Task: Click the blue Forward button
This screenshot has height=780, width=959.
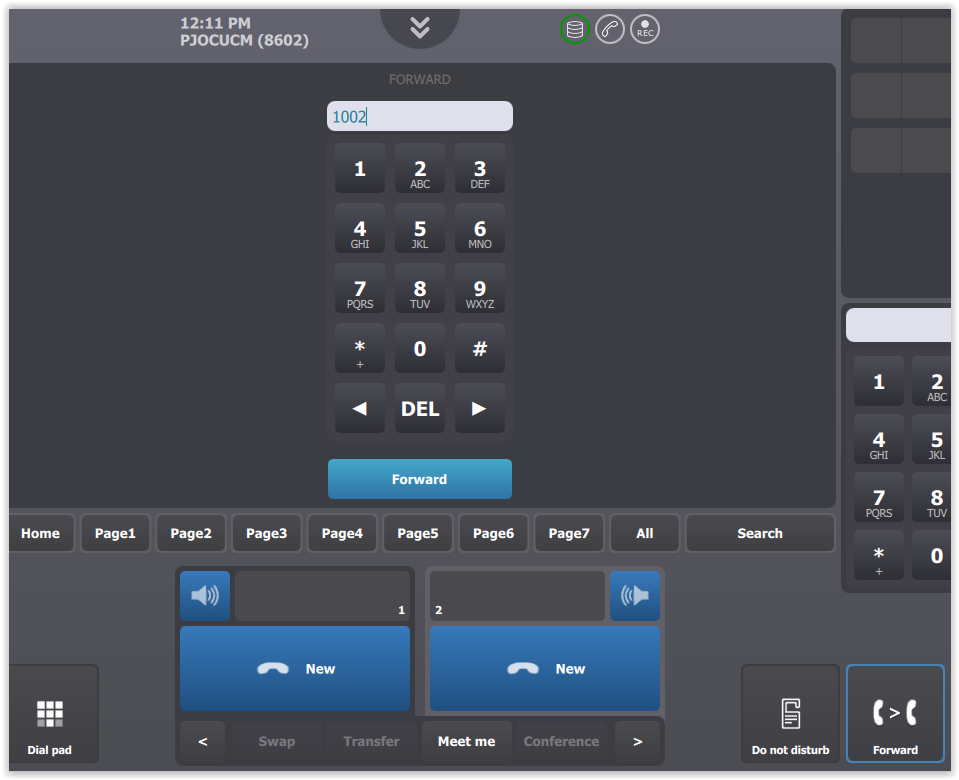Action: 420,479
